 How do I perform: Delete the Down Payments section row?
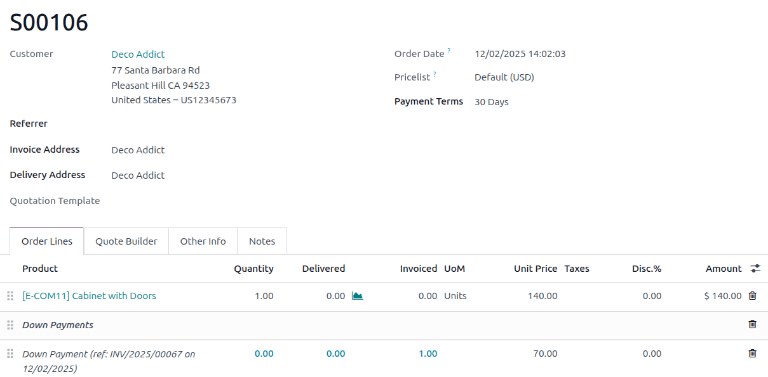point(752,324)
